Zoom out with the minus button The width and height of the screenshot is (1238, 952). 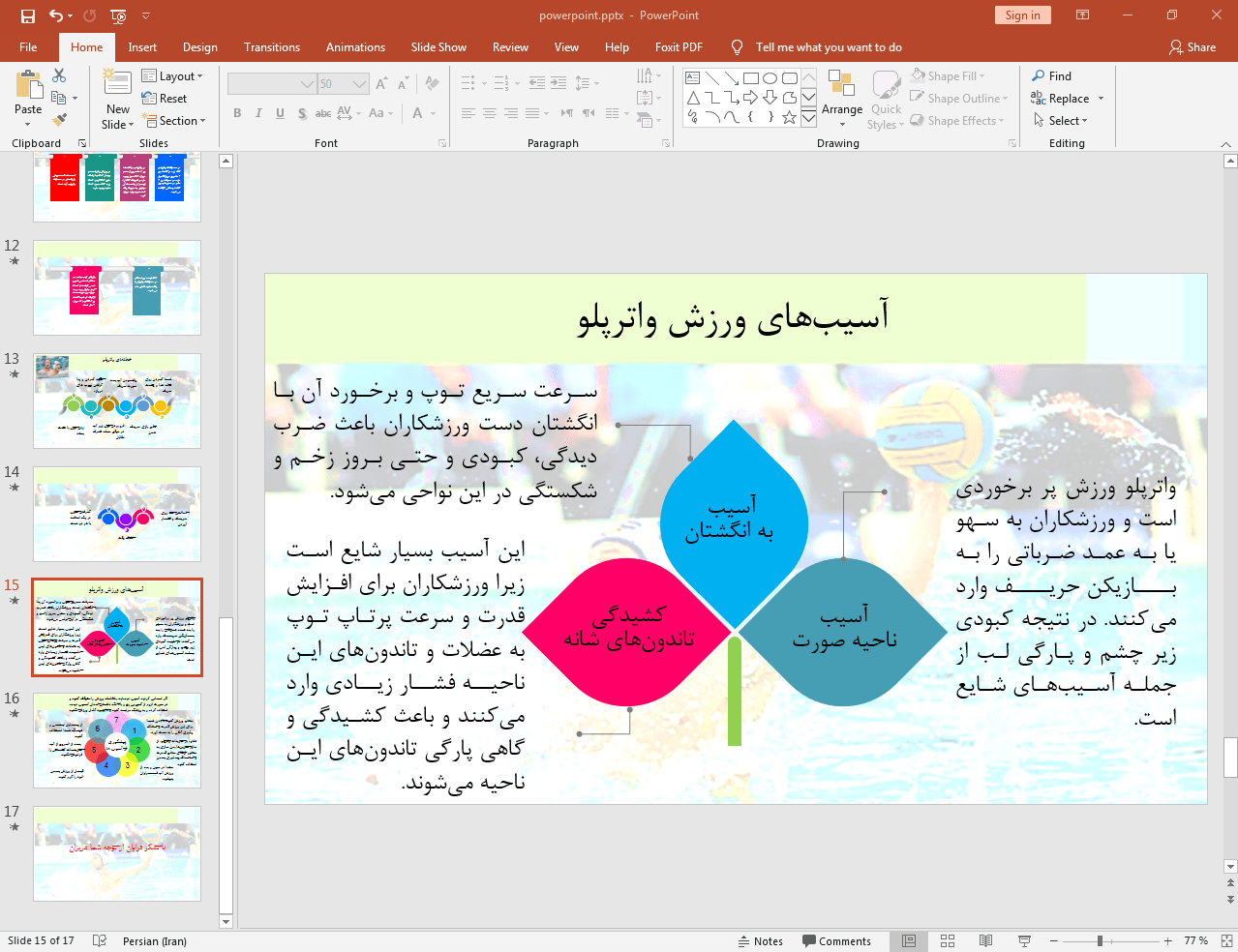(1054, 940)
